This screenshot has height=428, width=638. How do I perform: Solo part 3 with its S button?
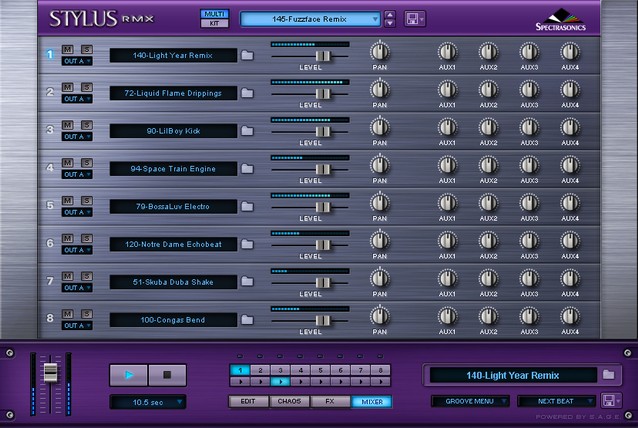pos(87,125)
